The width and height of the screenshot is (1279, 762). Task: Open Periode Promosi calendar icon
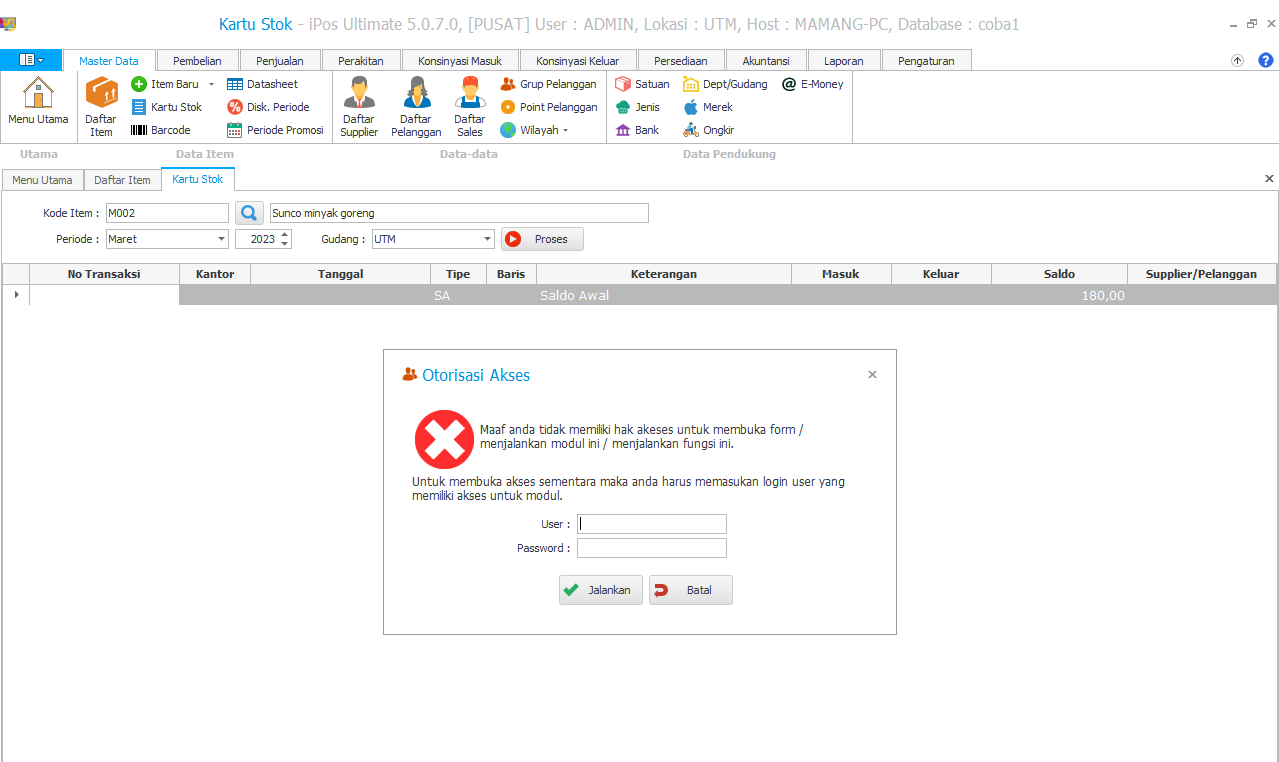coord(235,130)
